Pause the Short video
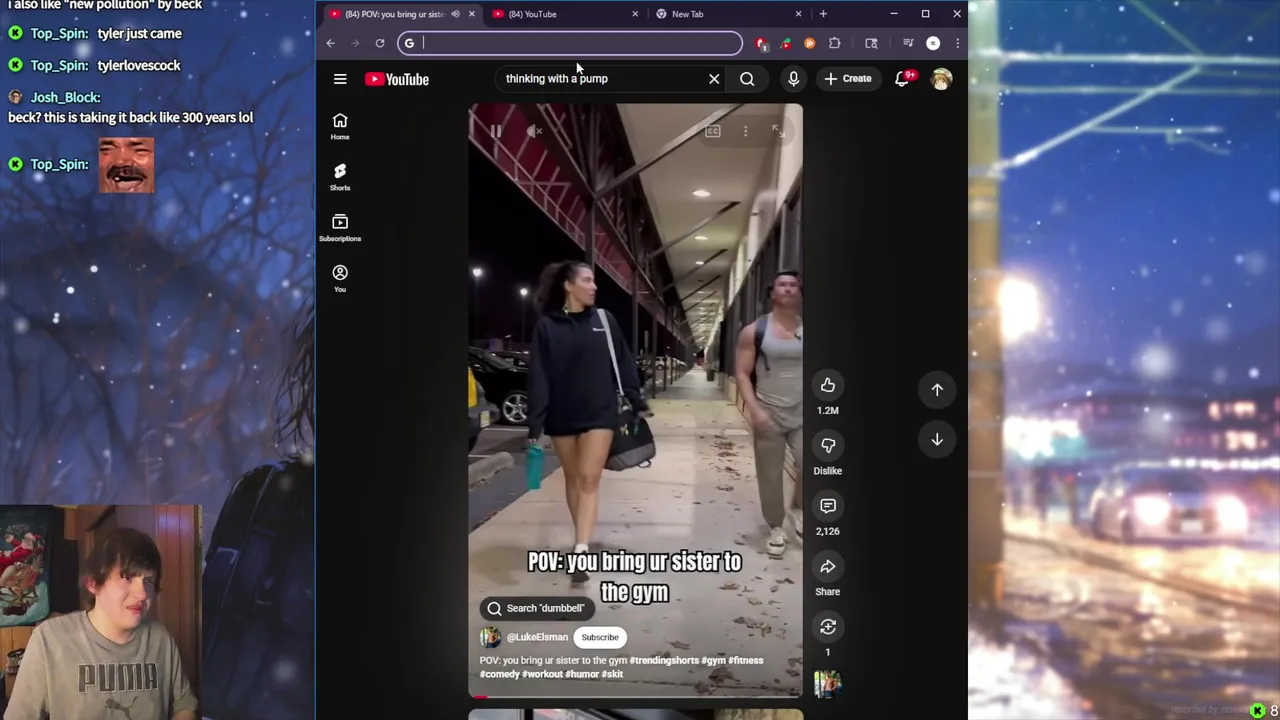1280x720 pixels. tap(496, 131)
